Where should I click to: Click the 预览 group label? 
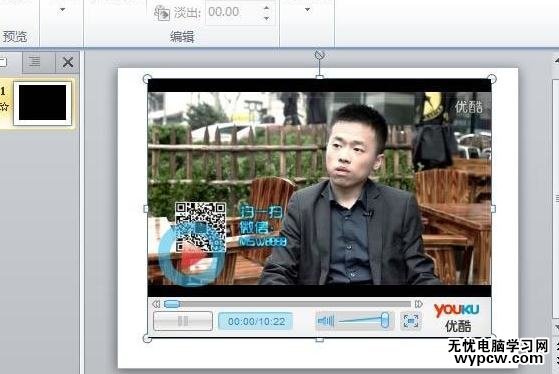tap(15, 36)
